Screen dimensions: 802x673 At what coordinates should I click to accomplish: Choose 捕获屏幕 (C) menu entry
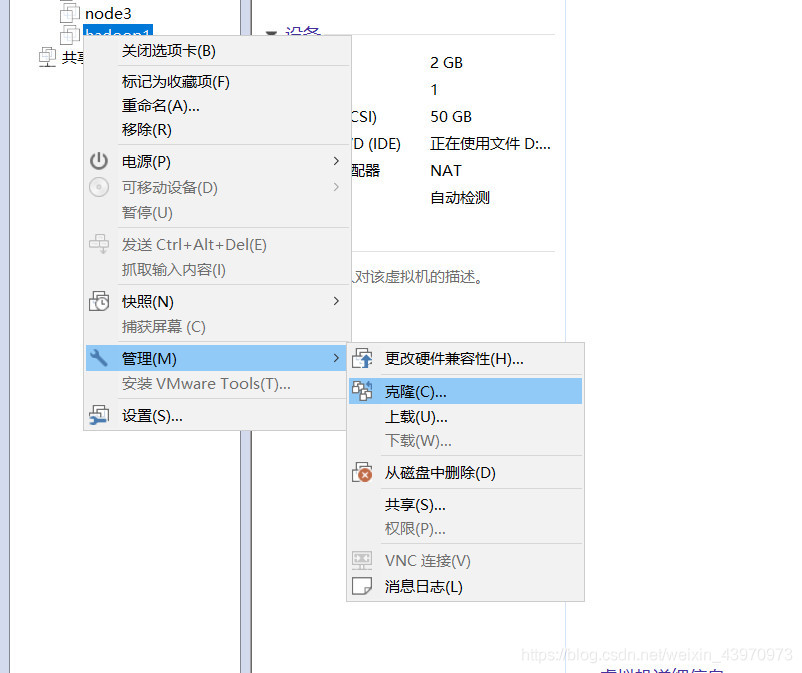[x=218, y=326]
